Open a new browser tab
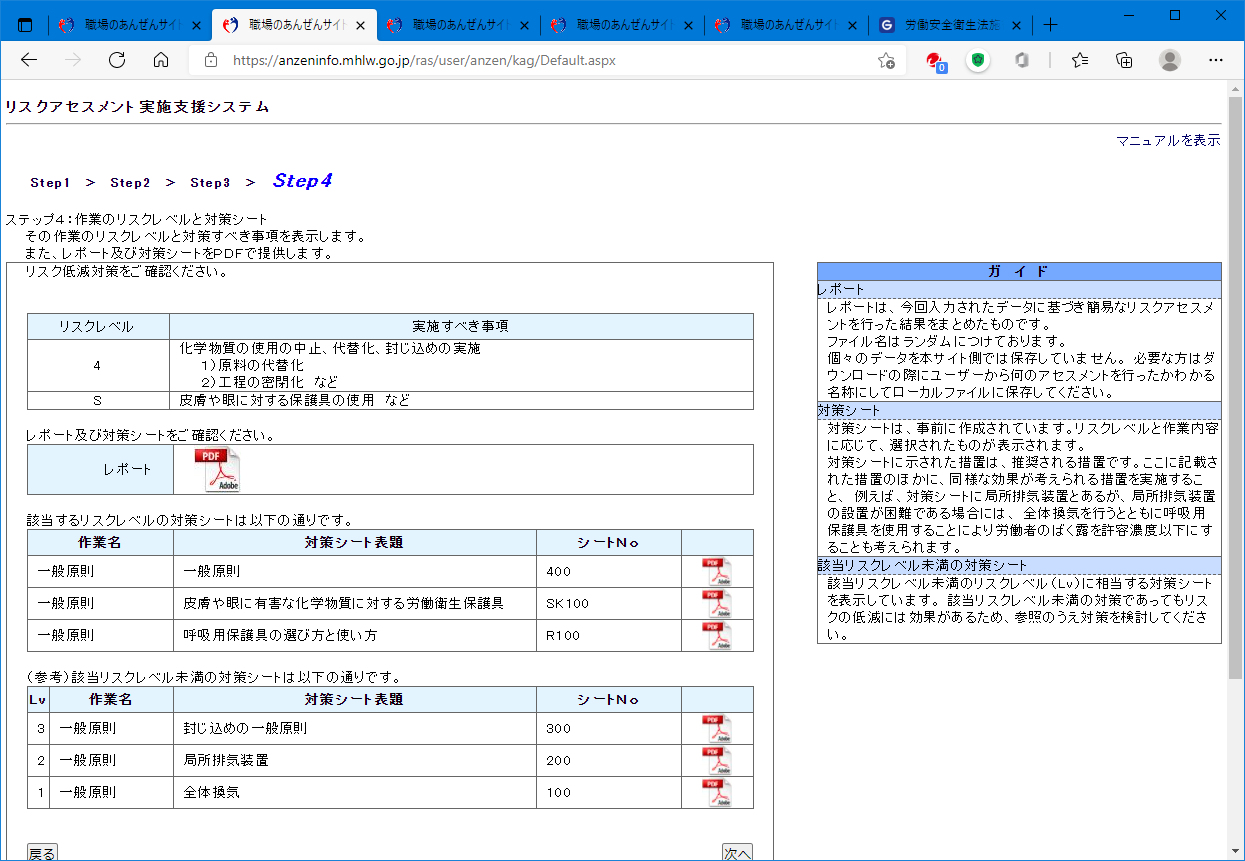 pos(1050,25)
